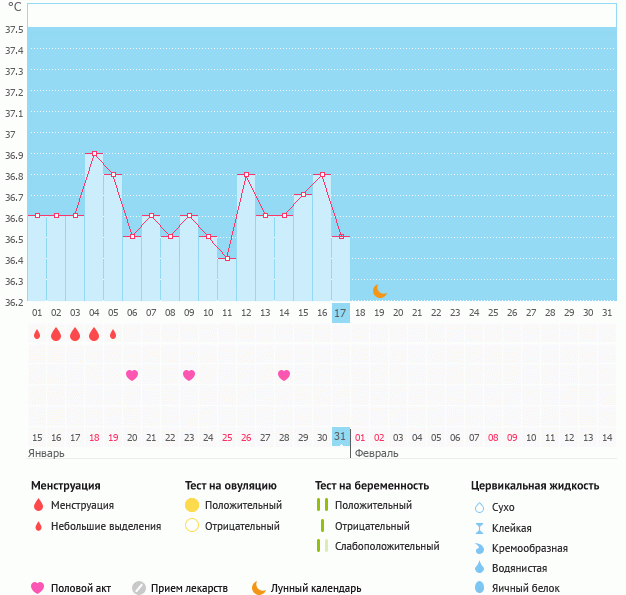Click the Яичный белок legend icon
The image size is (626, 595).
(479, 588)
